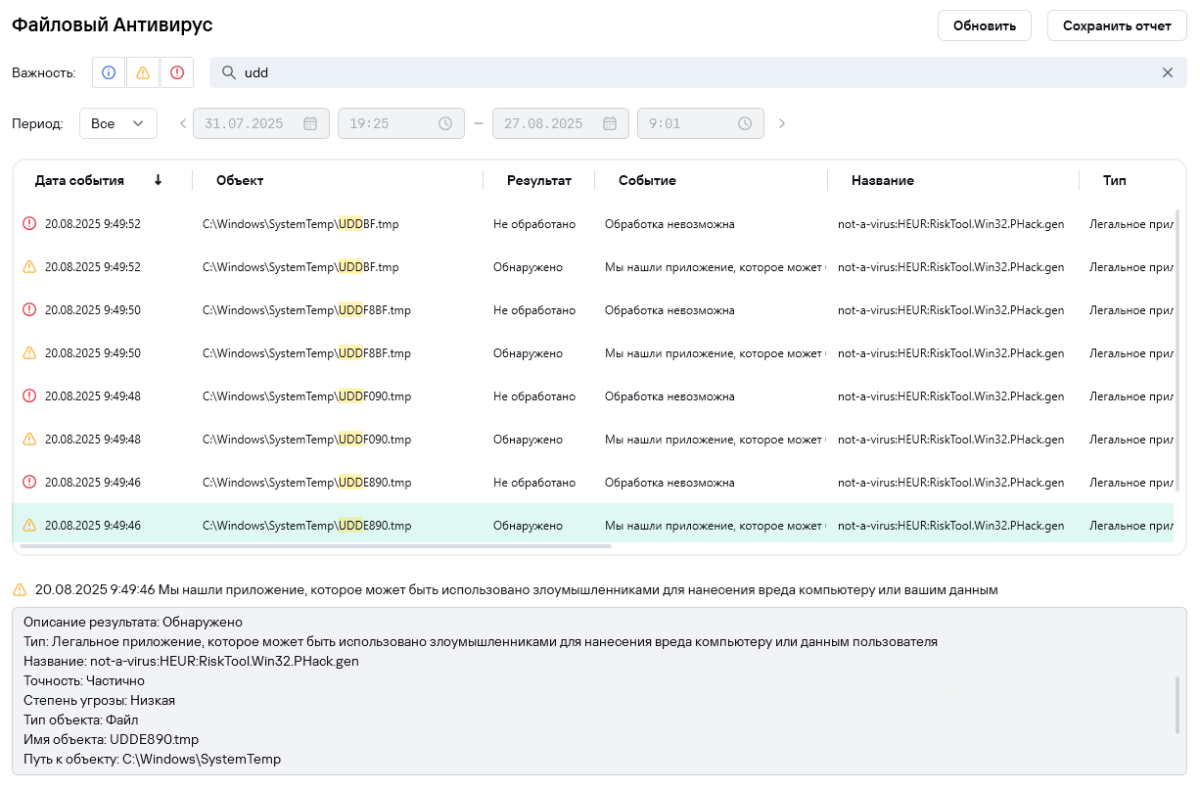Click Степень угрозы: Низкая line in details
Viewport: 1200px width, 790px height.
point(99,700)
